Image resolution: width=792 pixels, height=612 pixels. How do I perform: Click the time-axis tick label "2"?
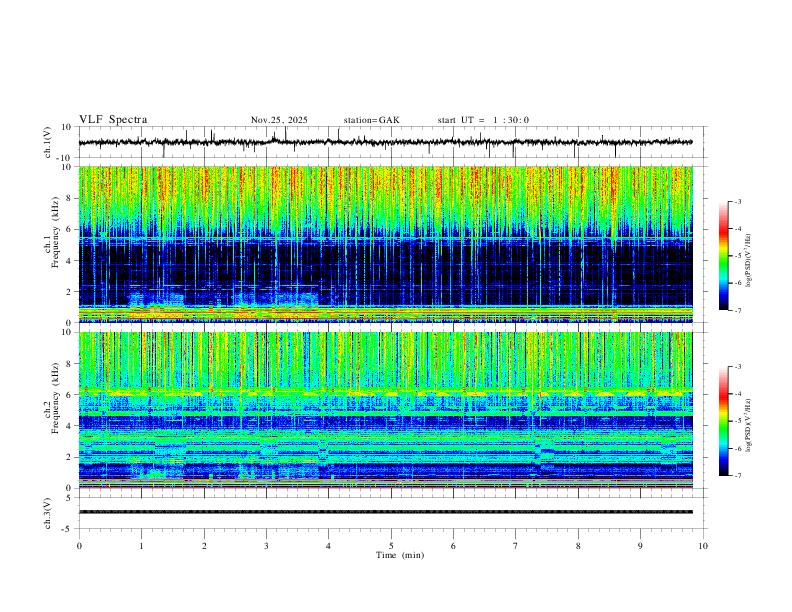click(204, 546)
